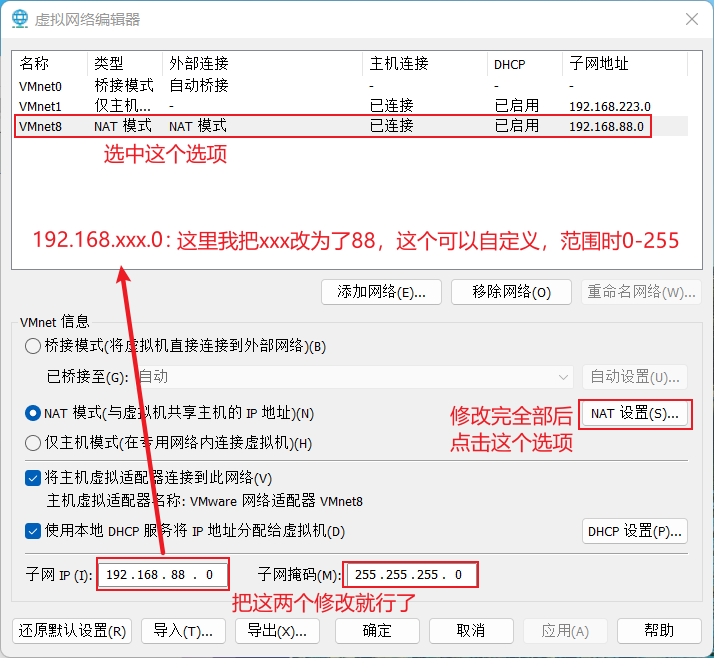714x658 pixels.
Task: Click 导出(X)... button
Action: point(277,631)
